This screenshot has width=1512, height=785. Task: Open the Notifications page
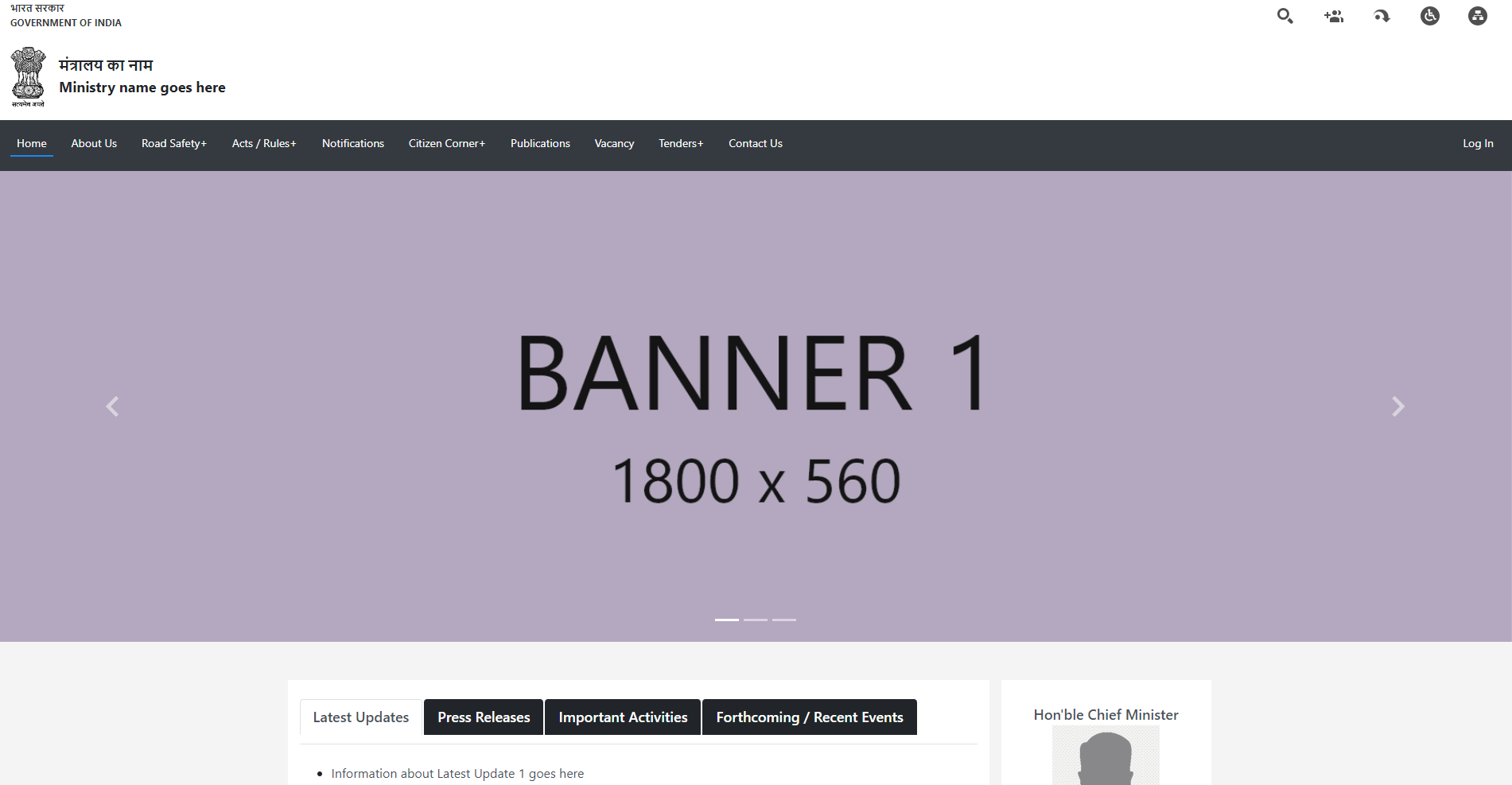352,143
